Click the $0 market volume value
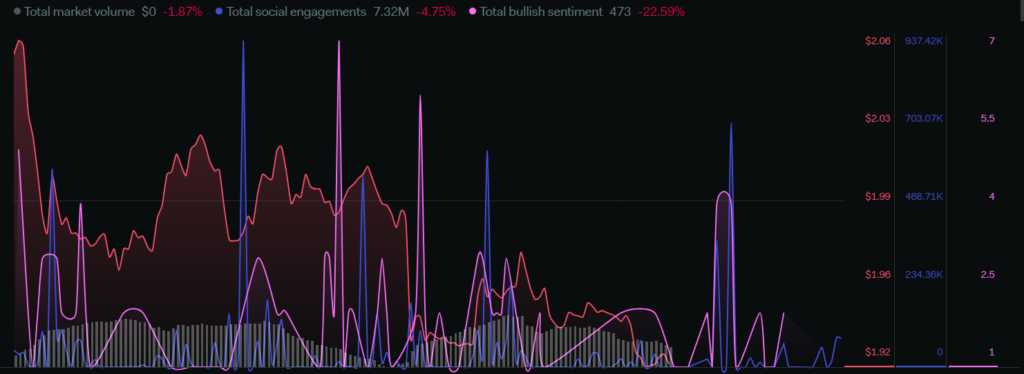The width and height of the screenshot is (1024, 374). pyautogui.click(x=149, y=12)
